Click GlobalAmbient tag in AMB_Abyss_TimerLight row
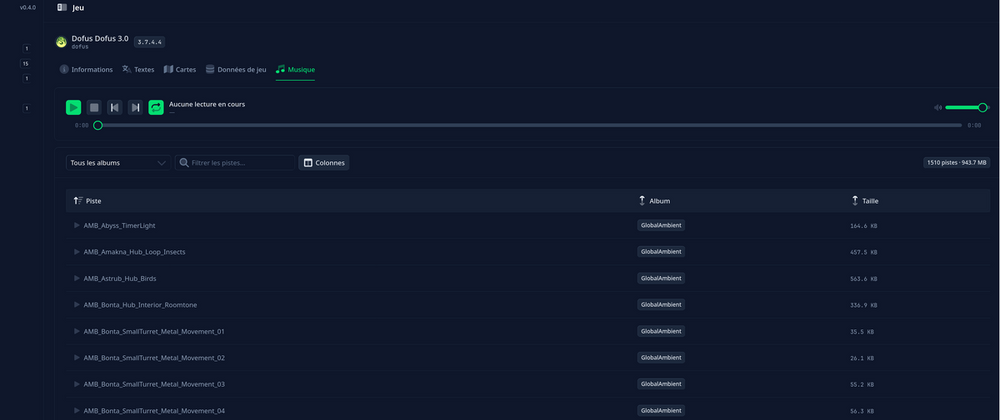Screen dimensions: 1000x420 click(x=661, y=225)
